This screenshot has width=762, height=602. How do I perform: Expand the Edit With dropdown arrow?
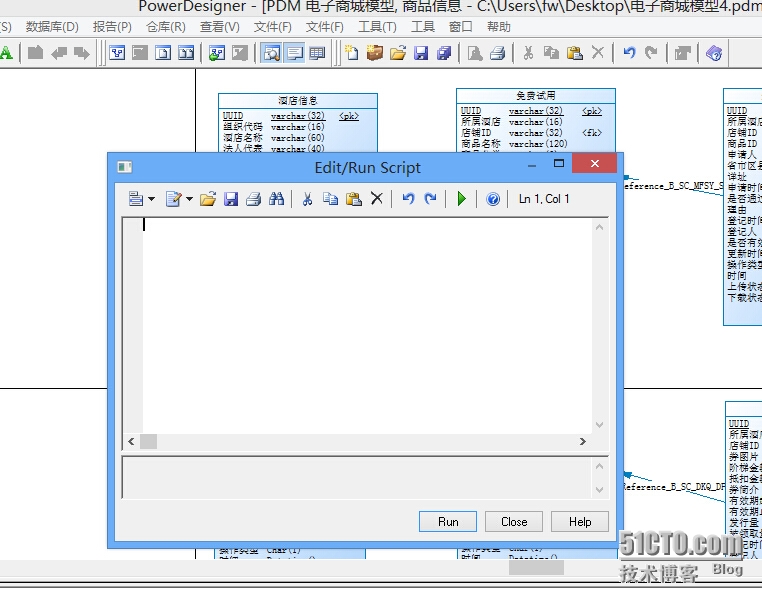[189, 199]
